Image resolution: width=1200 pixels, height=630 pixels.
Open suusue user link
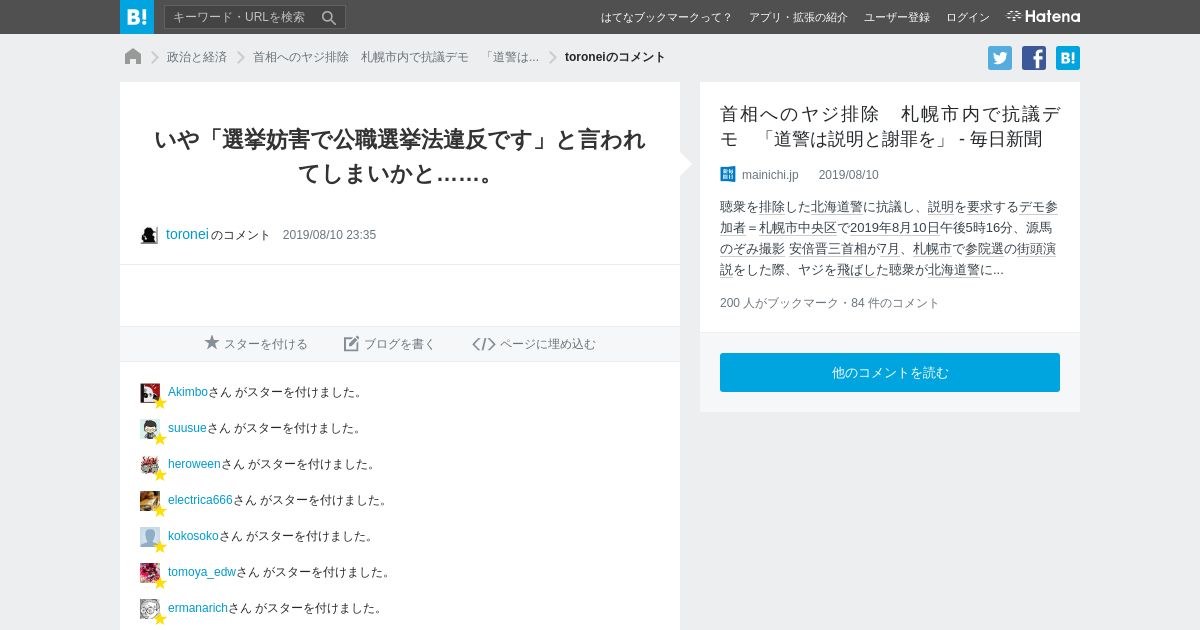tap(187, 428)
